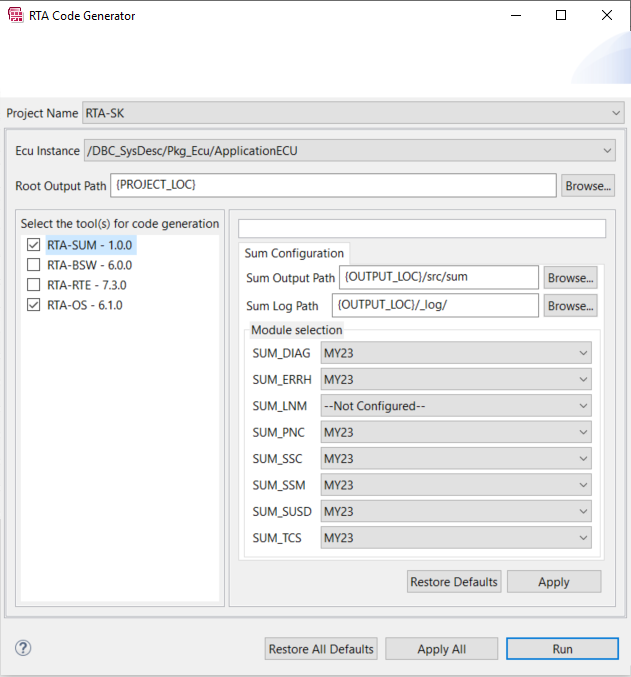Click the SUM_TCS label
This screenshot has height=677, width=631.
[277, 538]
